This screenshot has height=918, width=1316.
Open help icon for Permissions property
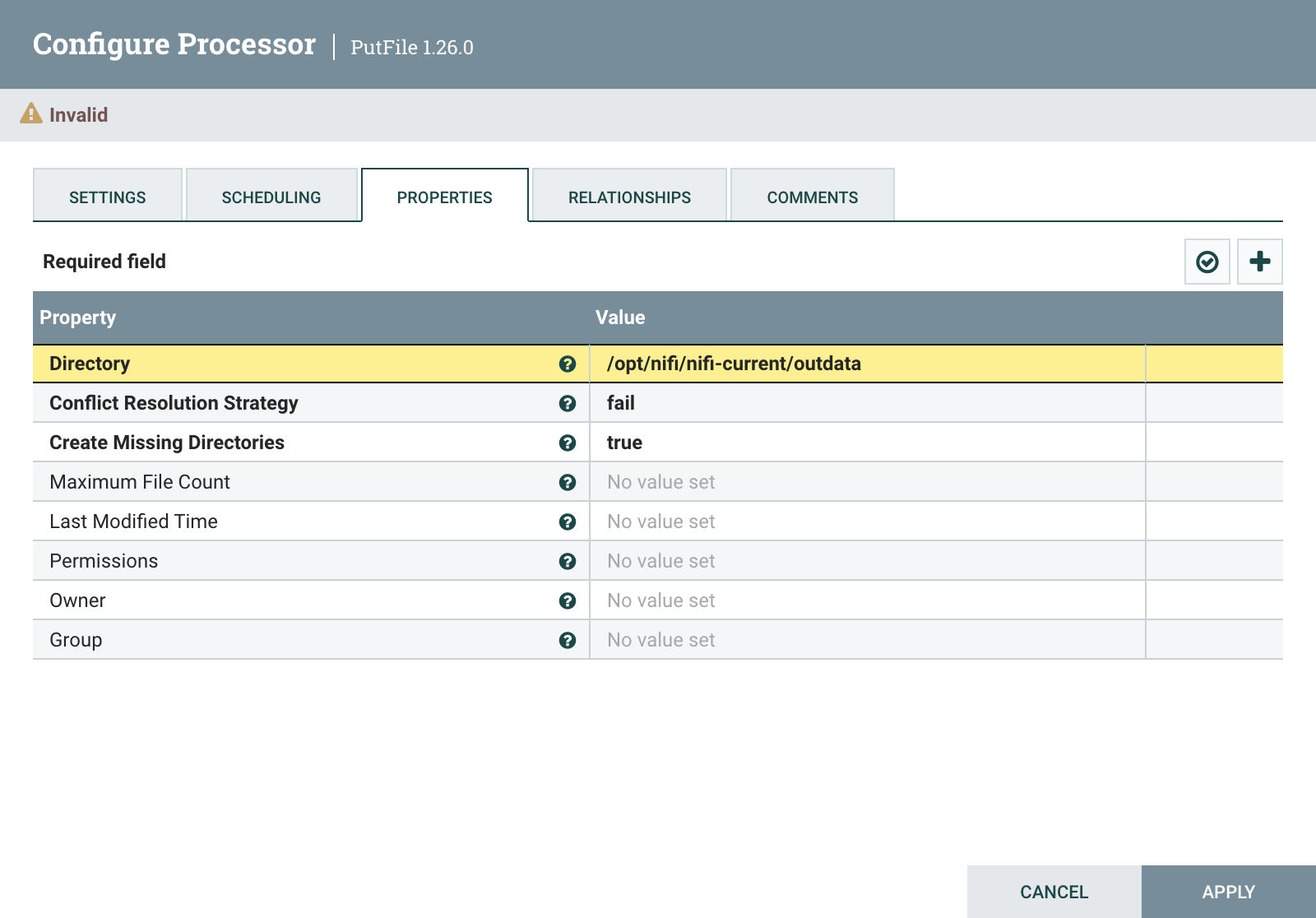[x=567, y=561]
